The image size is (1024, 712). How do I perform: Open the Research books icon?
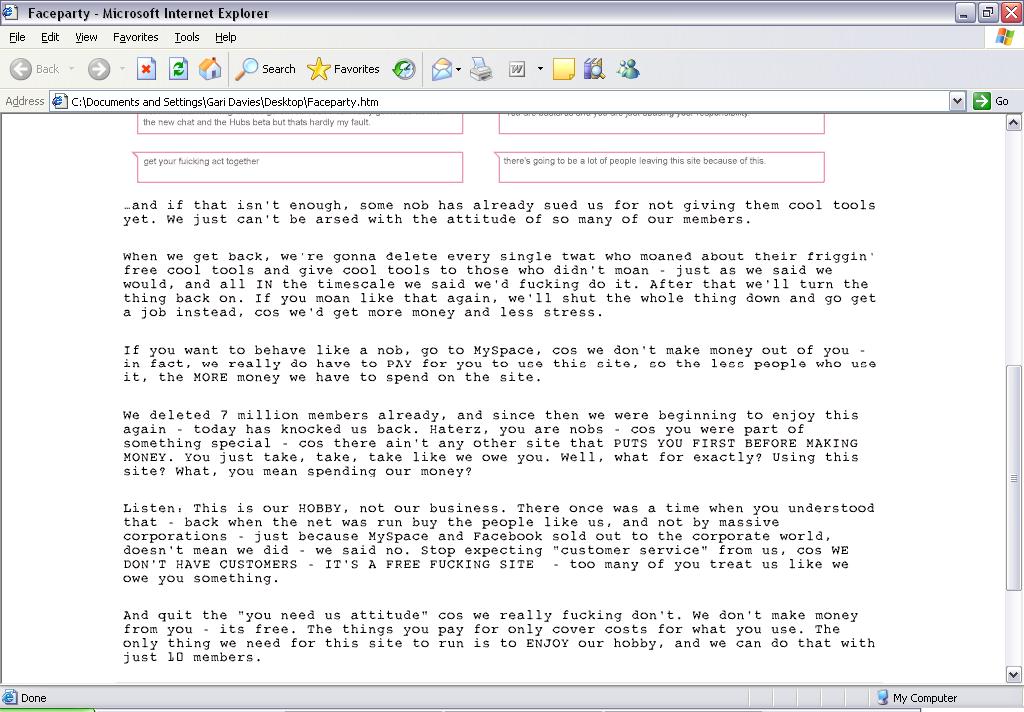pyautogui.click(x=594, y=69)
